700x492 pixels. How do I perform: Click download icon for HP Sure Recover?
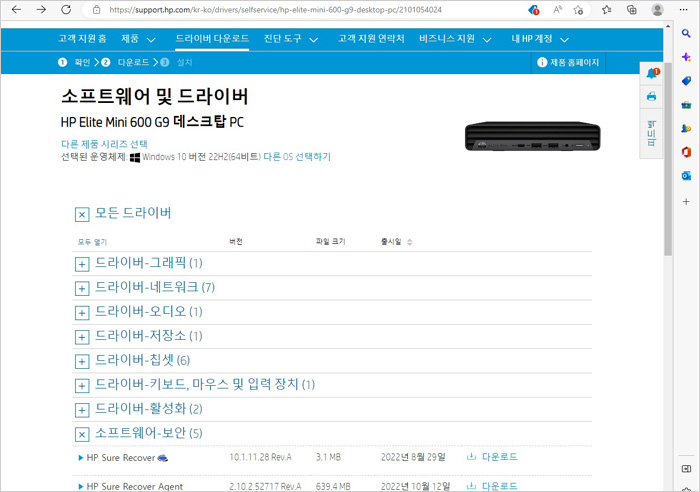(x=471, y=456)
